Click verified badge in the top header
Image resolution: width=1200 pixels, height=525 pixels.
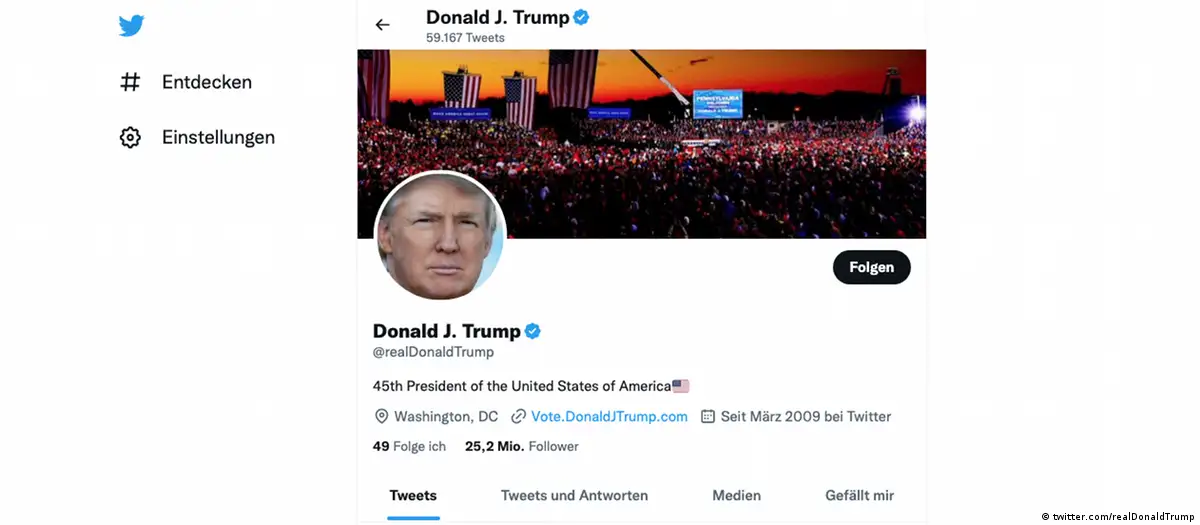tap(581, 17)
